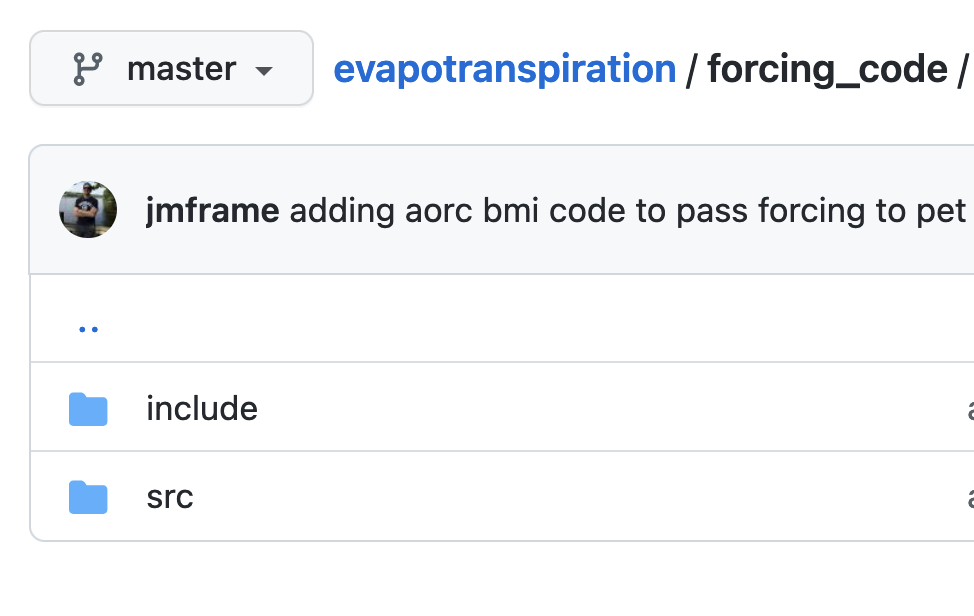The width and height of the screenshot is (974, 616).
Task: Click jmframe's profile avatar picture
Action: (88, 210)
